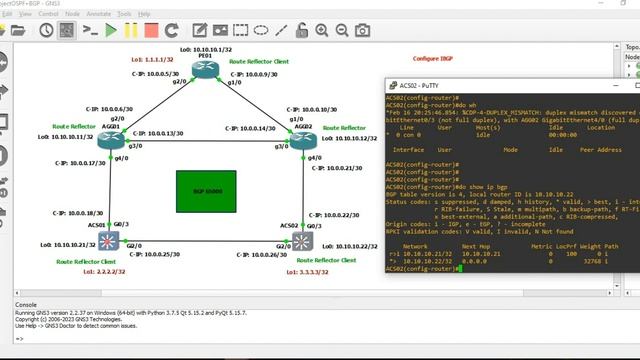Toggle the lock/unlock all items padlock

click(302, 30)
